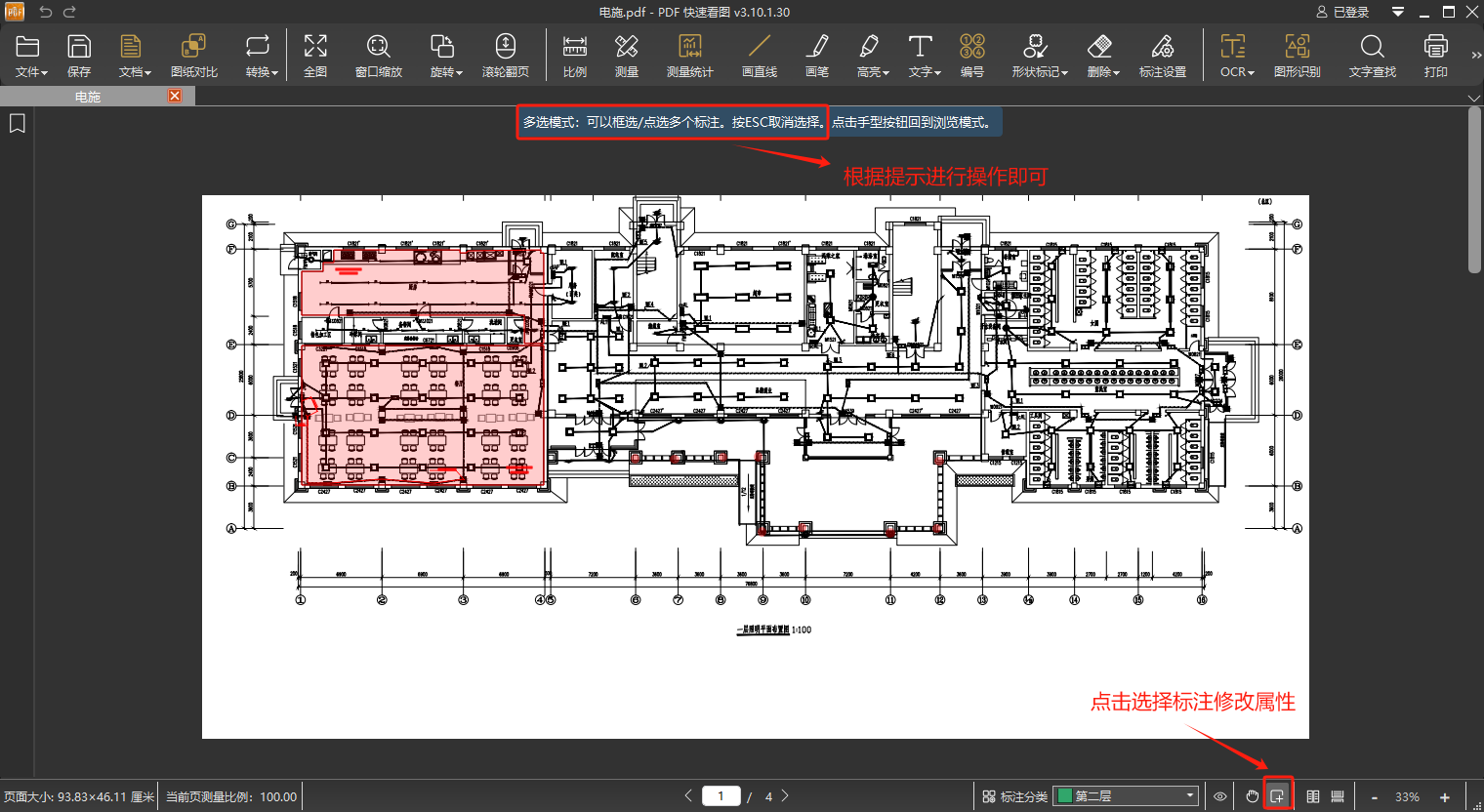Choose the 测量 measure tool

pos(627,56)
